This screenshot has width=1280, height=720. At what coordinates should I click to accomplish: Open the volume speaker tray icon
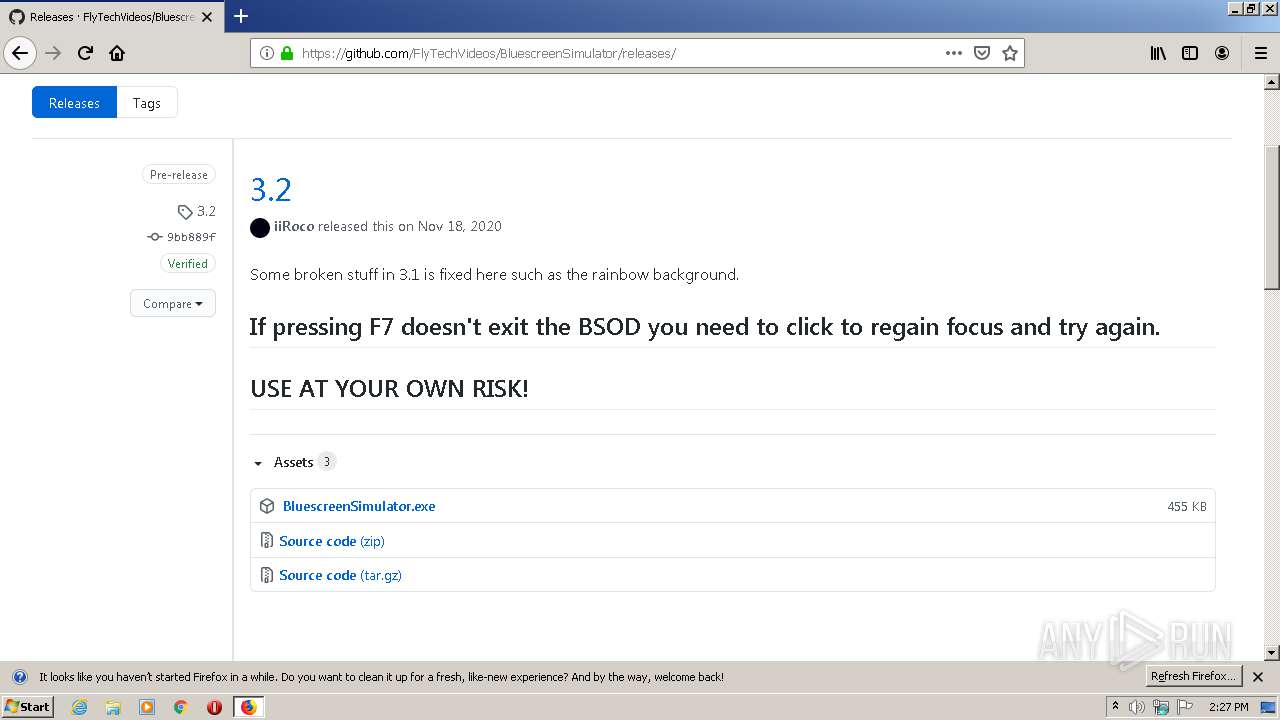tap(1137, 707)
